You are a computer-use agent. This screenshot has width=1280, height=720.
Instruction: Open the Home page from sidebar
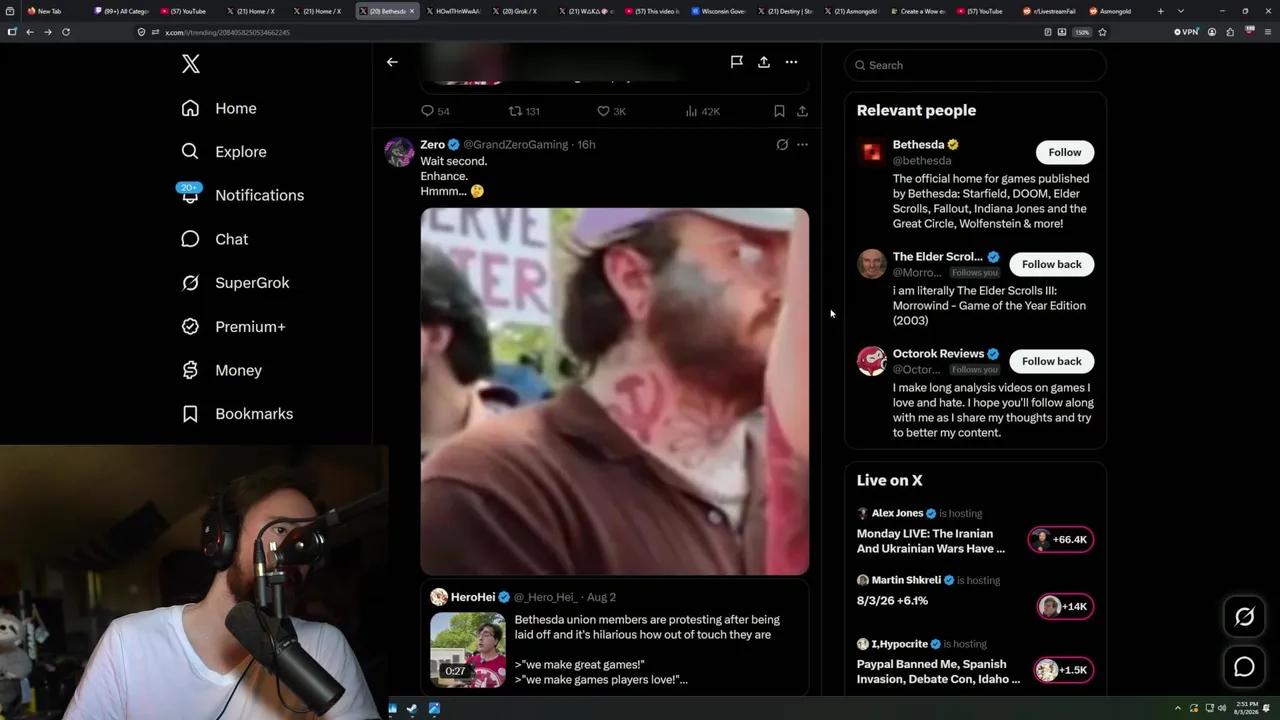point(219,108)
